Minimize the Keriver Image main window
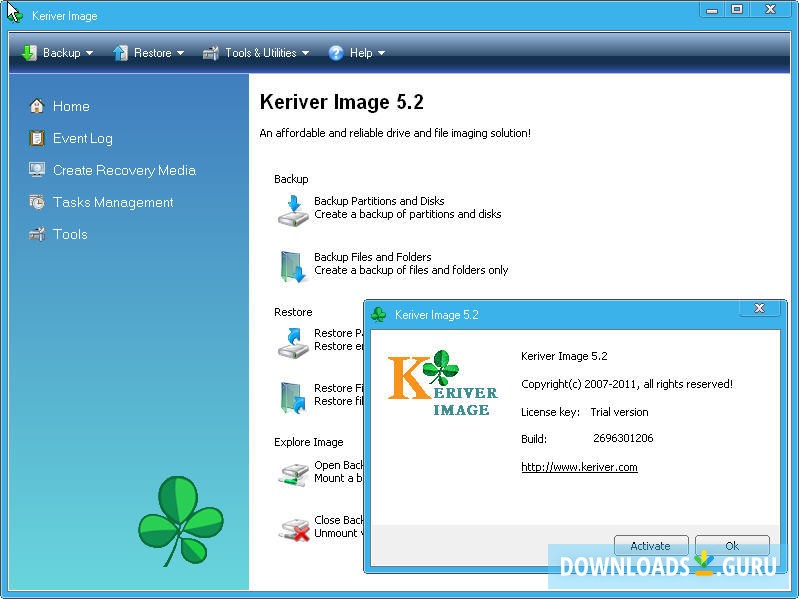Image resolution: width=799 pixels, height=599 pixels. 712,9
